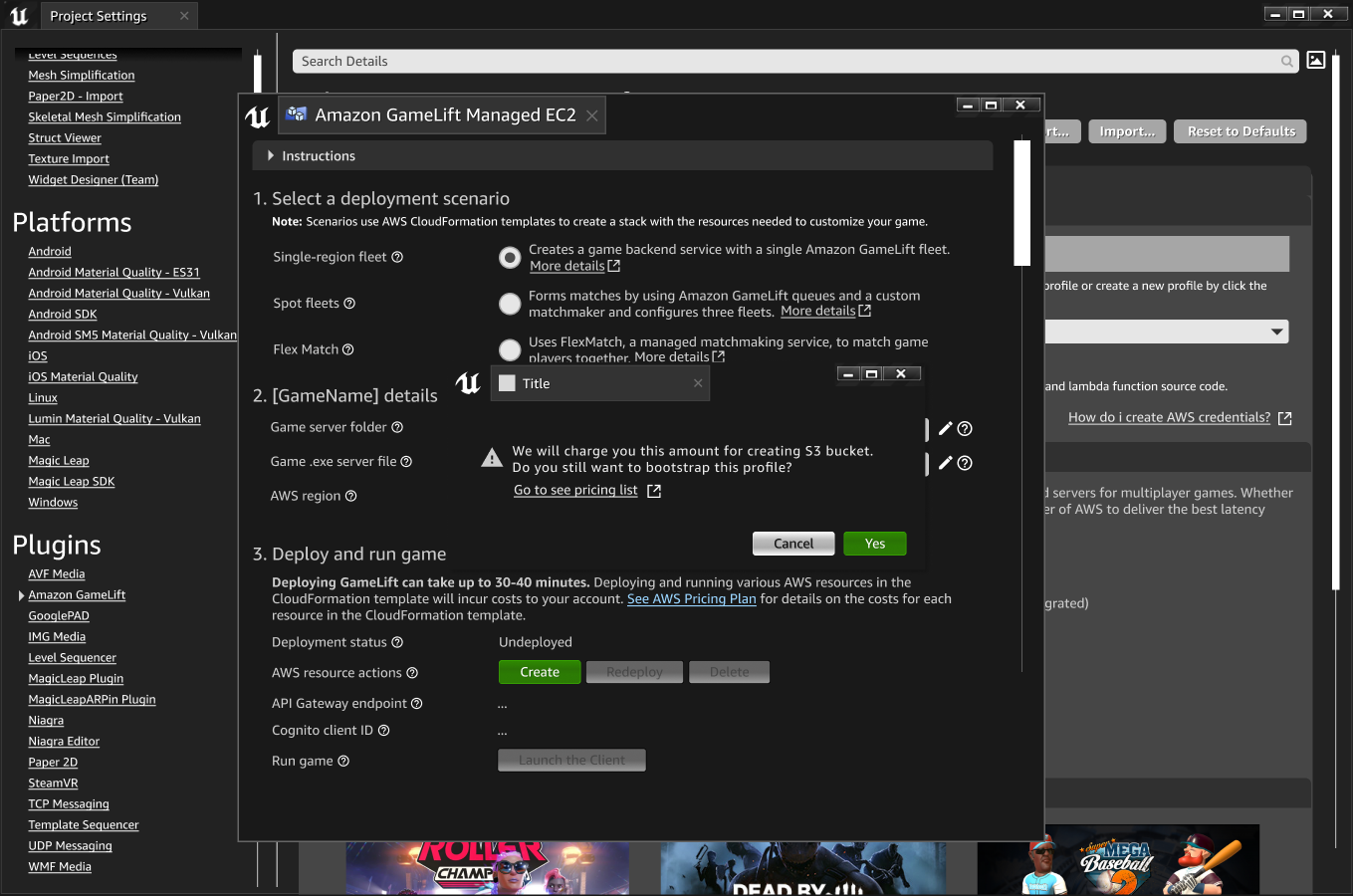This screenshot has width=1353, height=896.
Task: Open external link icon beside pricing list
Action: tap(654, 491)
